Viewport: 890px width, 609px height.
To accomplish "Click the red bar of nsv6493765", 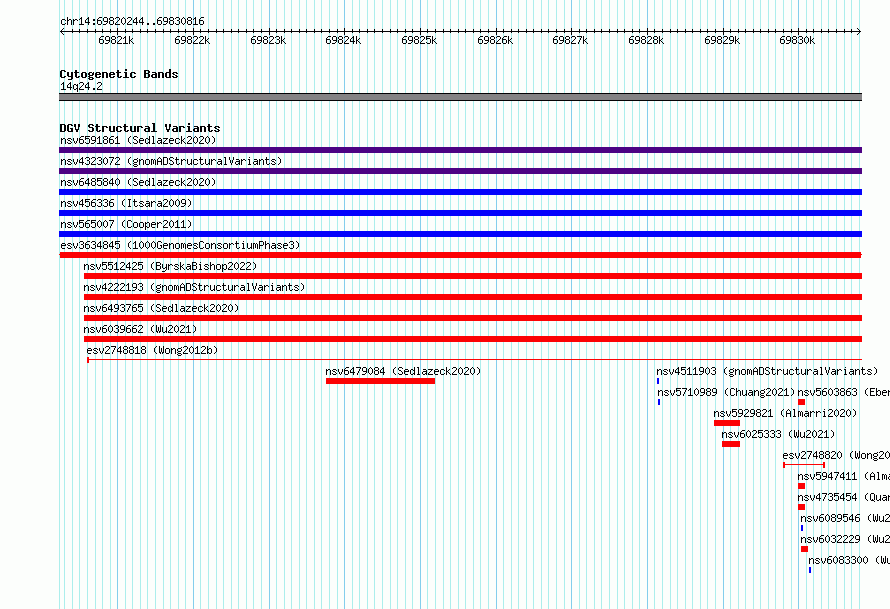I will [473, 318].
